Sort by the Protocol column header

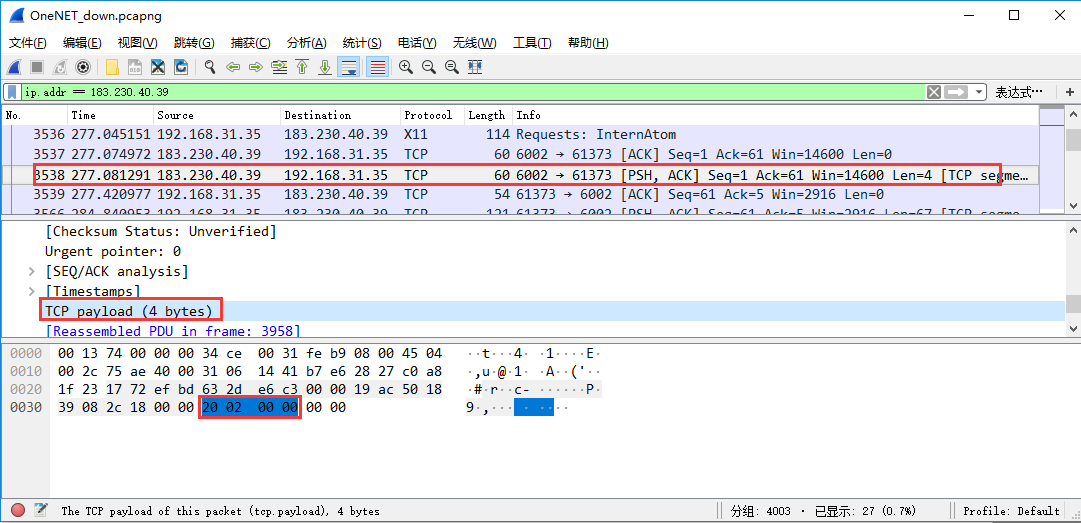(432, 115)
